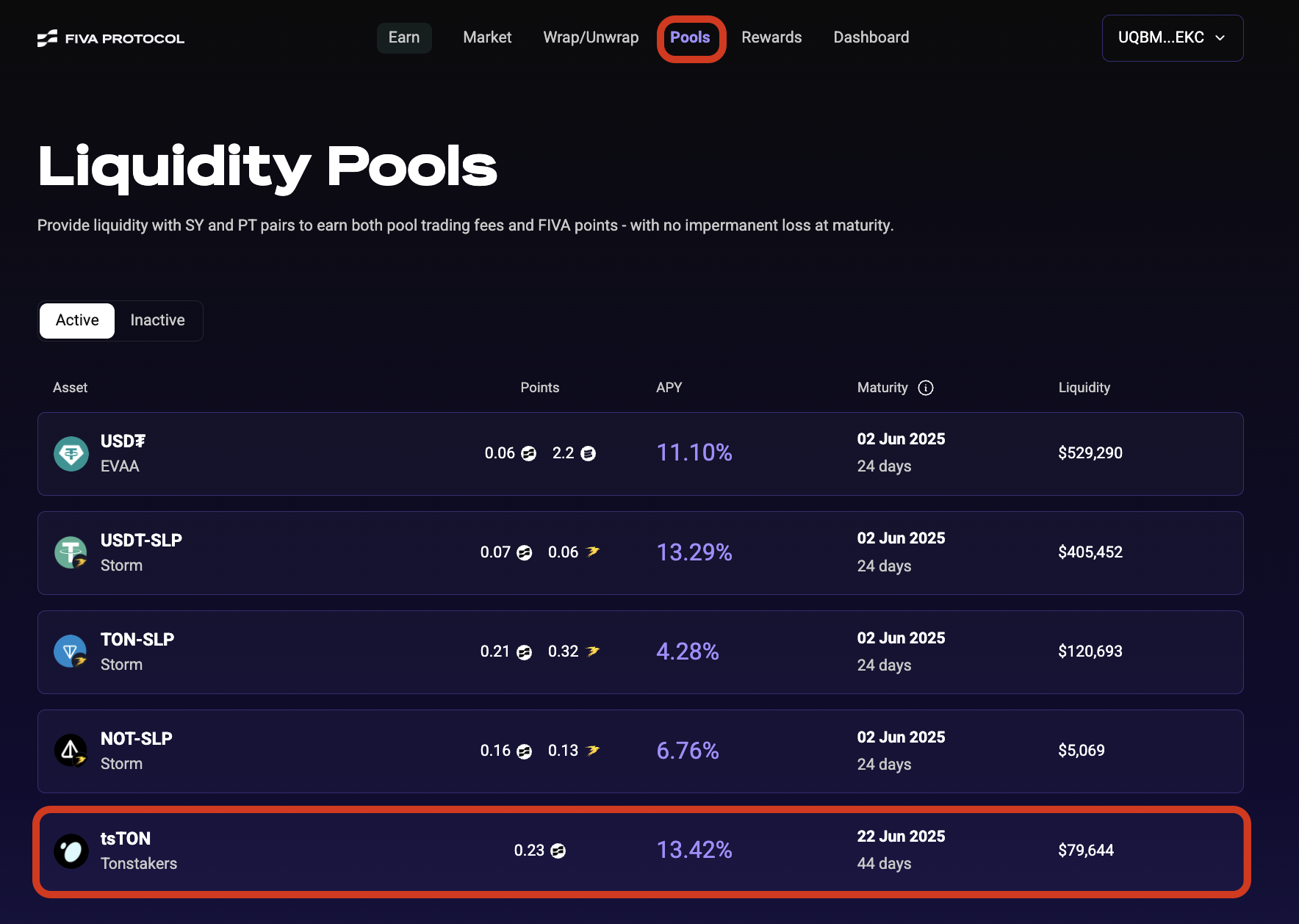Switch to the Inactive pools toggle
1299x924 pixels.
point(157,320)
